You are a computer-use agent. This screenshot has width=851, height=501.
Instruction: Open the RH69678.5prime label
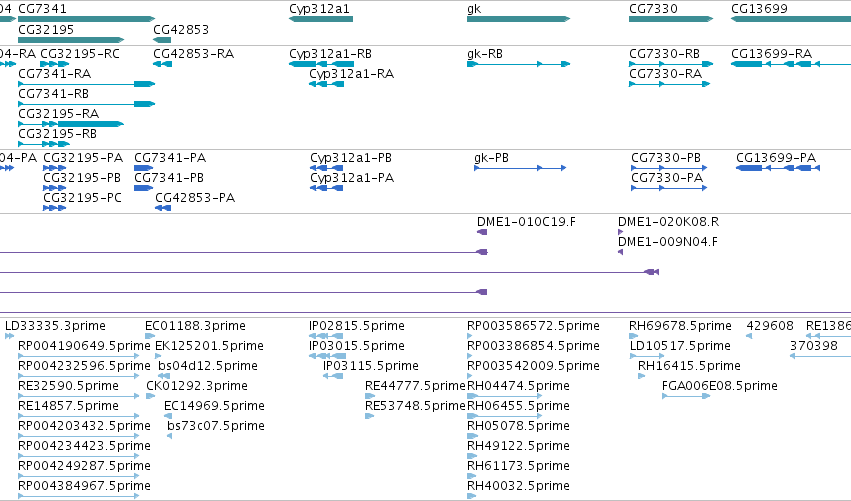click(680, 326)
